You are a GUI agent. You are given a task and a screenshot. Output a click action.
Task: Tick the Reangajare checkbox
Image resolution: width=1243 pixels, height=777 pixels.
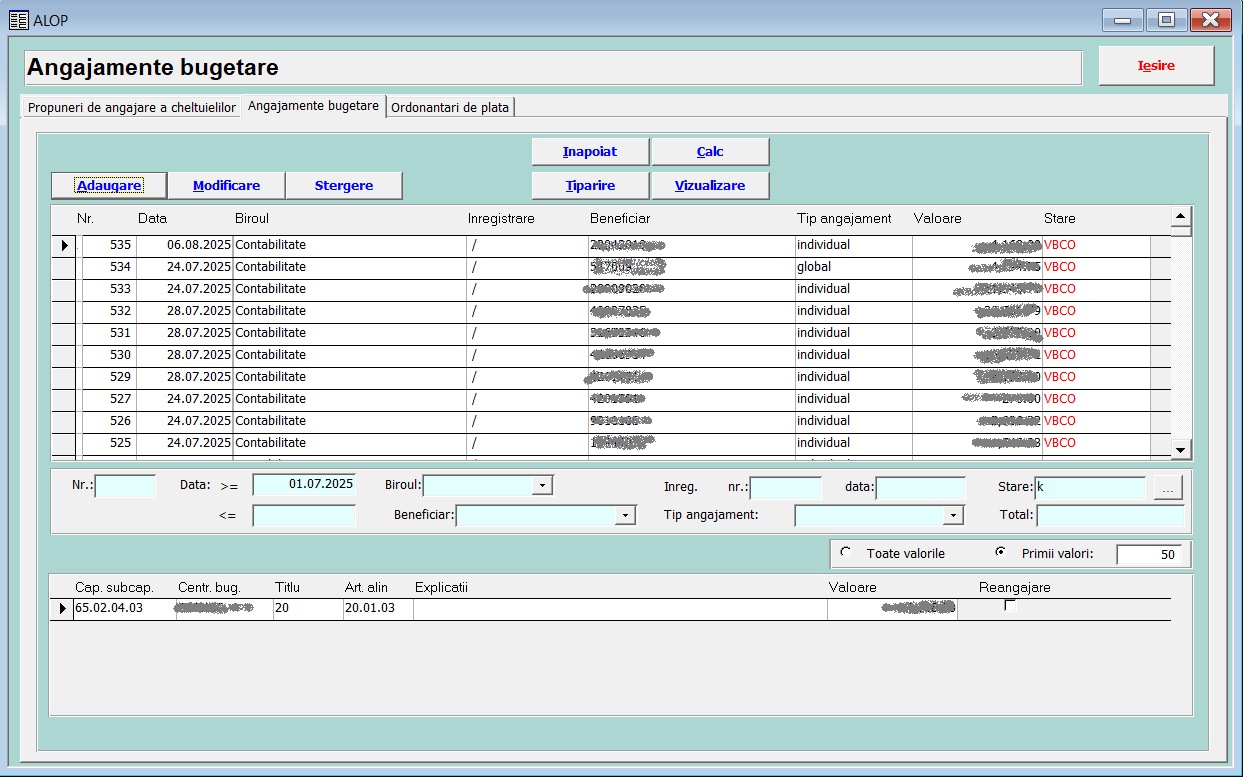[1010, 606]
